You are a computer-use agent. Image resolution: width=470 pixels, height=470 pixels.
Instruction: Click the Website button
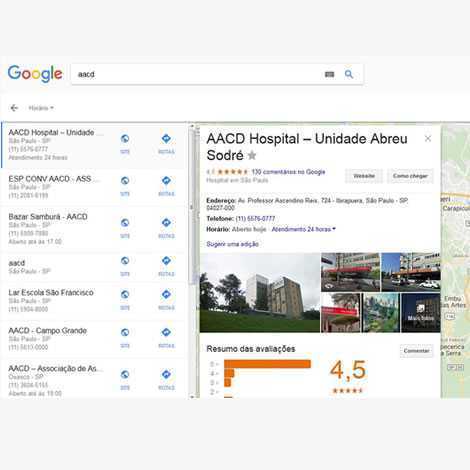[364, 176]
